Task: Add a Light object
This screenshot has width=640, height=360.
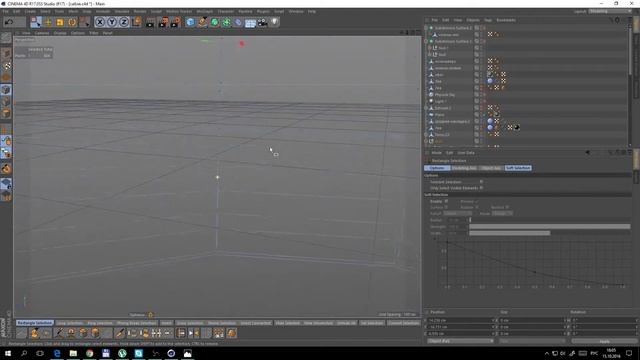Action: 275,22
